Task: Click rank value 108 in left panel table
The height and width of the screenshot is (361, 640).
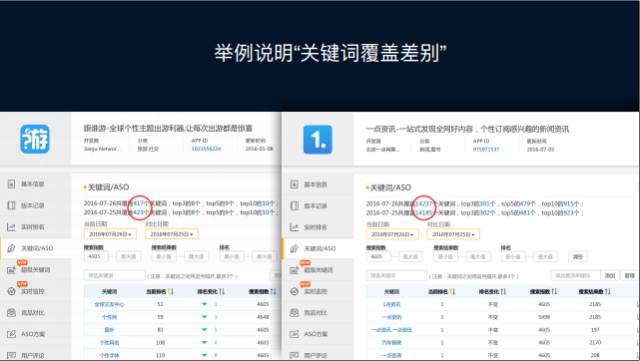Action: 160,342
